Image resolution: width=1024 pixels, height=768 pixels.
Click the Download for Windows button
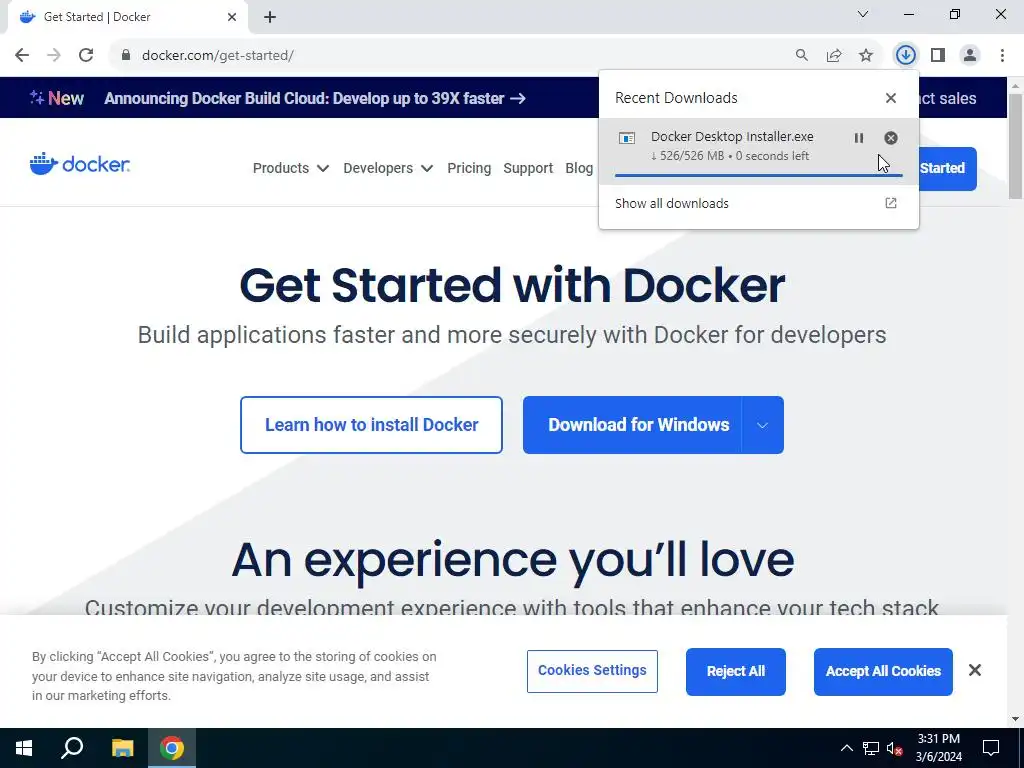click(632, 425)
